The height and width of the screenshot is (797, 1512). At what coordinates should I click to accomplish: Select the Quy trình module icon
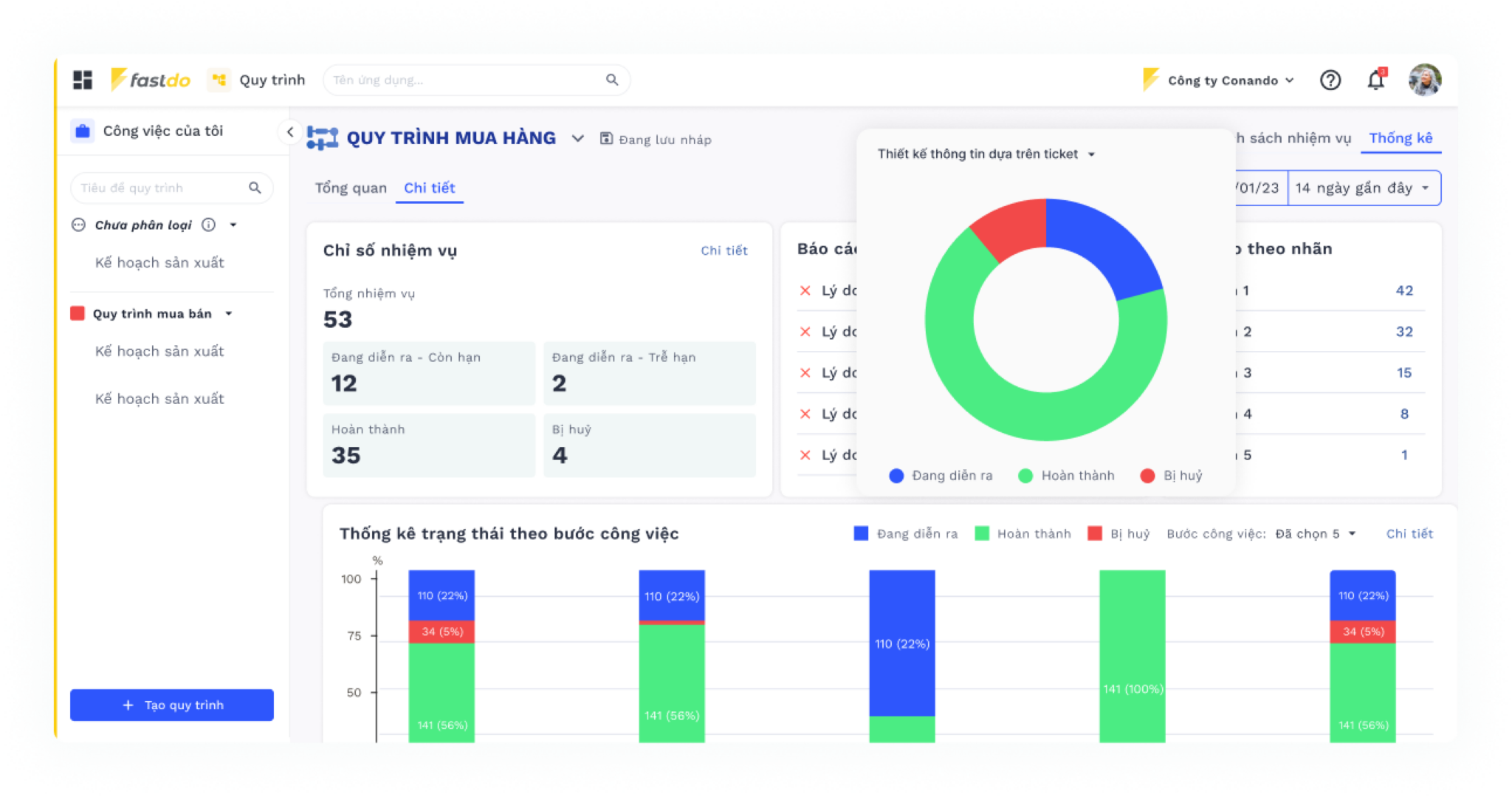click(219, 79)
